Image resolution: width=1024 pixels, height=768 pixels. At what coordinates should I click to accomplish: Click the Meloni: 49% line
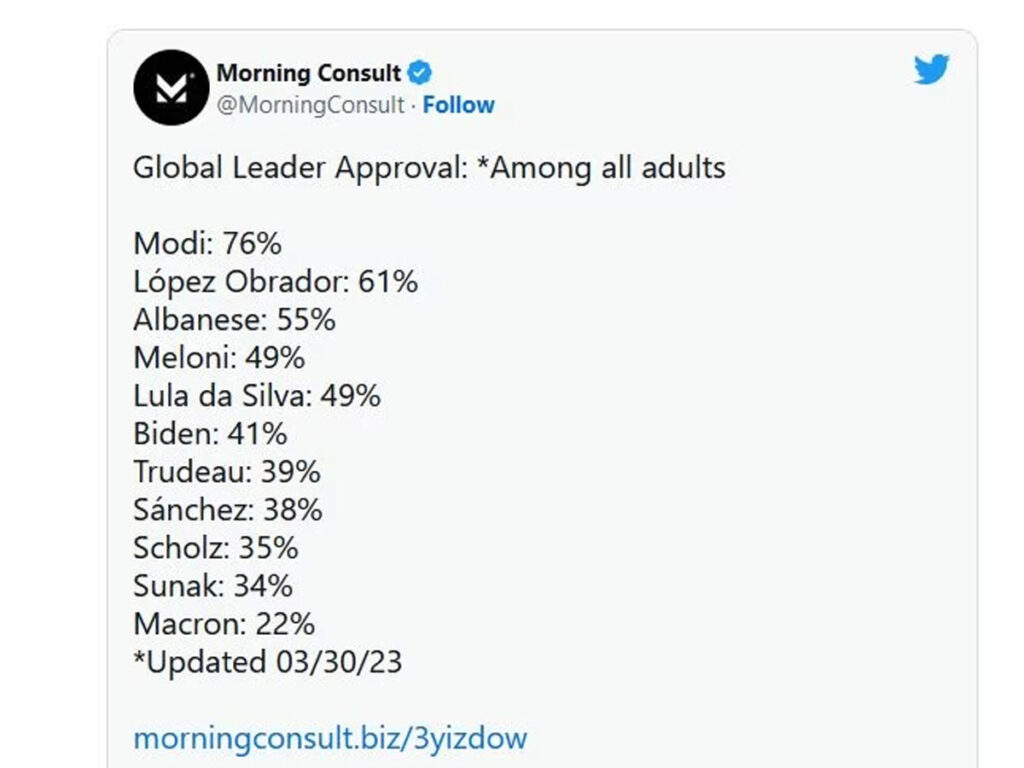click(x=219, y=358)
